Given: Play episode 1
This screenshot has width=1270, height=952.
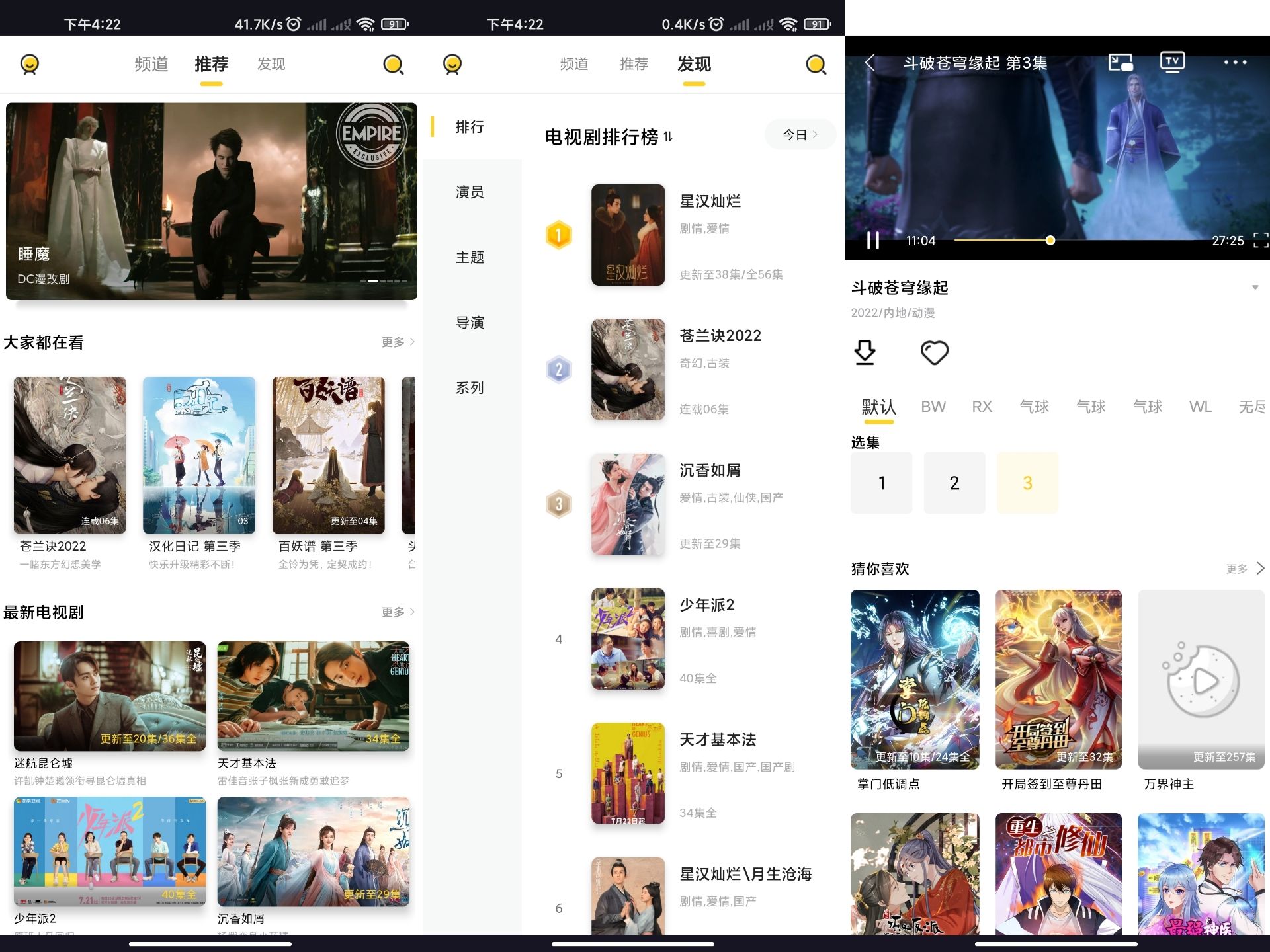Looking at the screenshot, I should point(881,483).
